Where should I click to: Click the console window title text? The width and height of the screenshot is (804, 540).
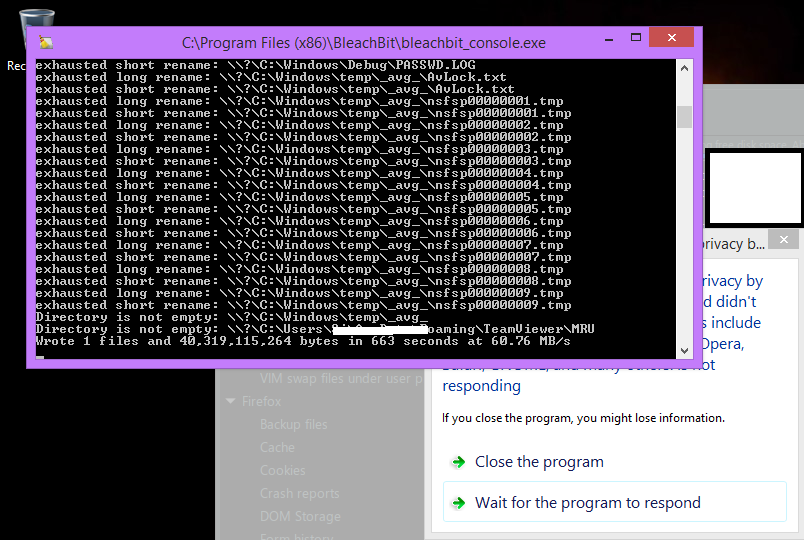[364, 43]
